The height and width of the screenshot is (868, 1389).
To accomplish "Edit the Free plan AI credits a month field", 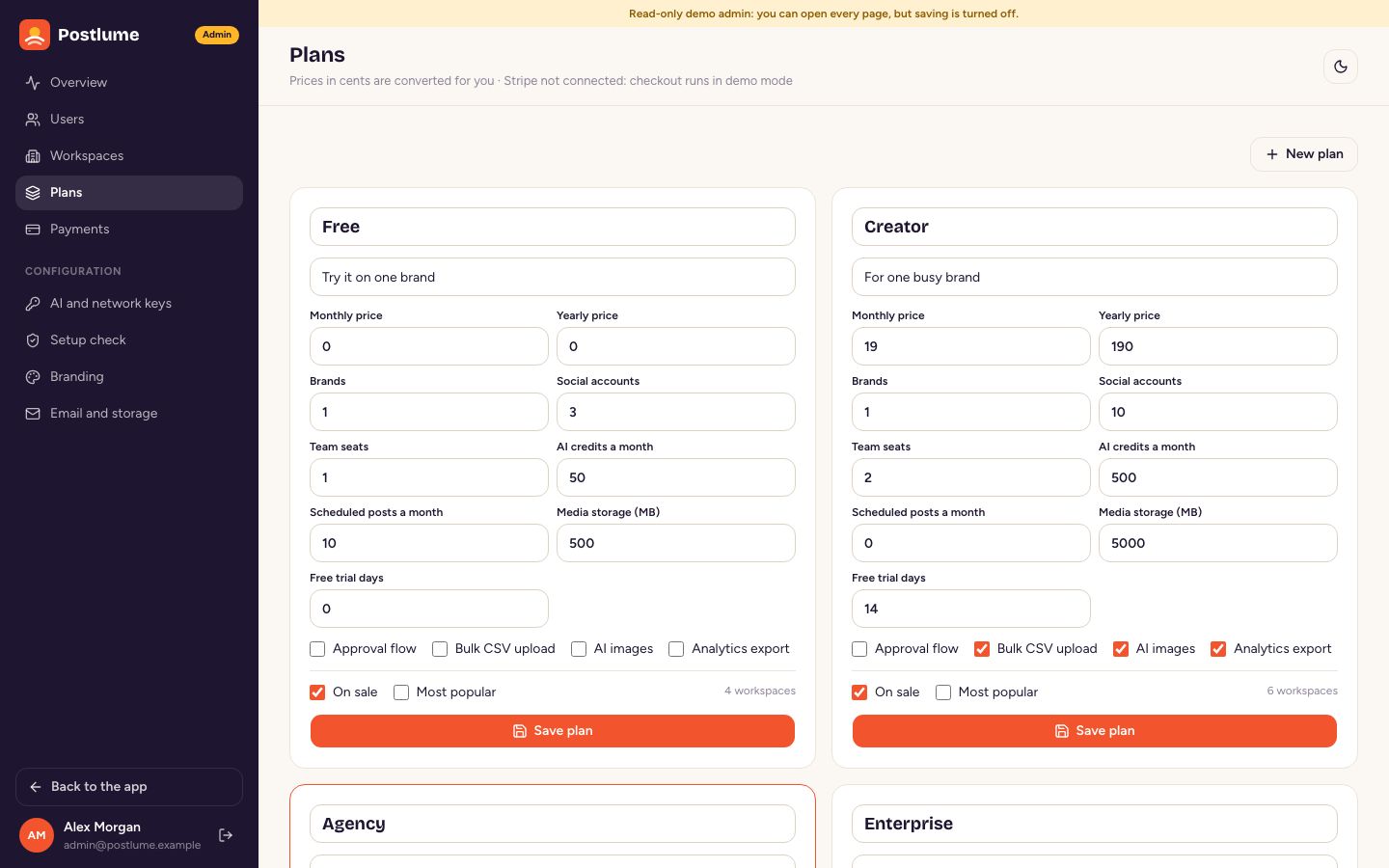I will [x=676, y=477].
